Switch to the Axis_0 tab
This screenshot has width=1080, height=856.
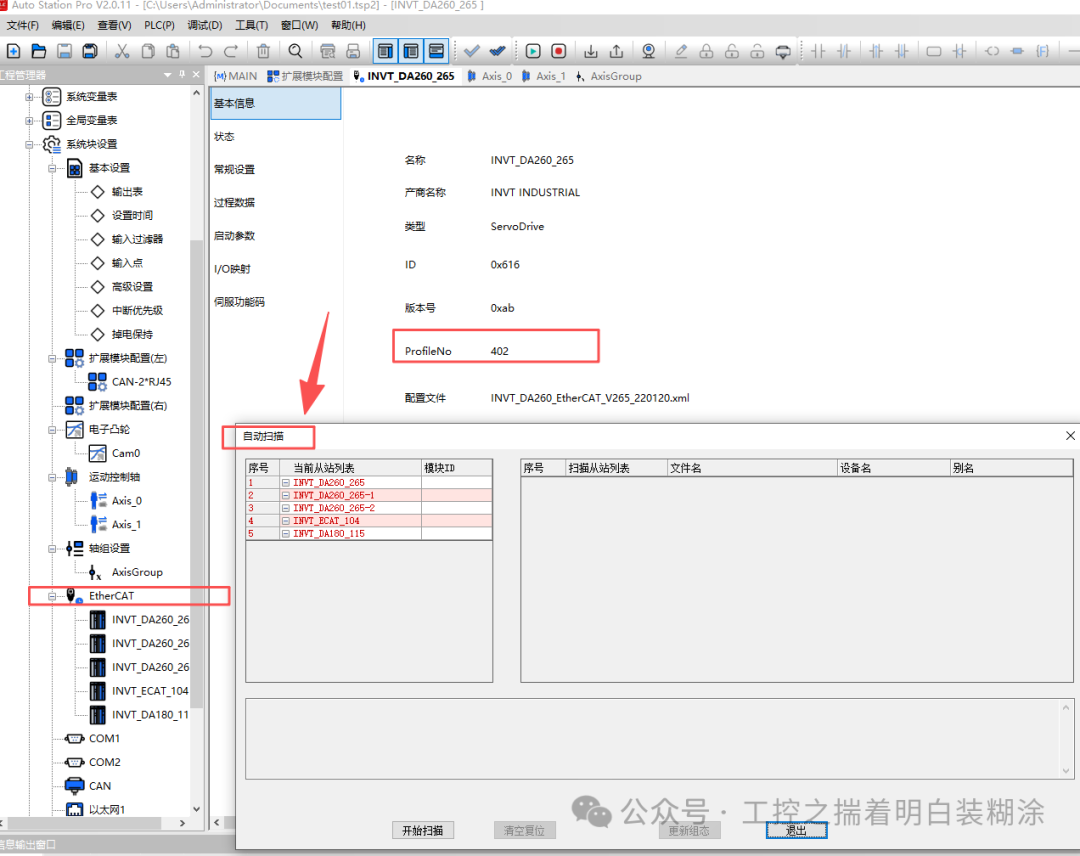click(x=490, y=76)
